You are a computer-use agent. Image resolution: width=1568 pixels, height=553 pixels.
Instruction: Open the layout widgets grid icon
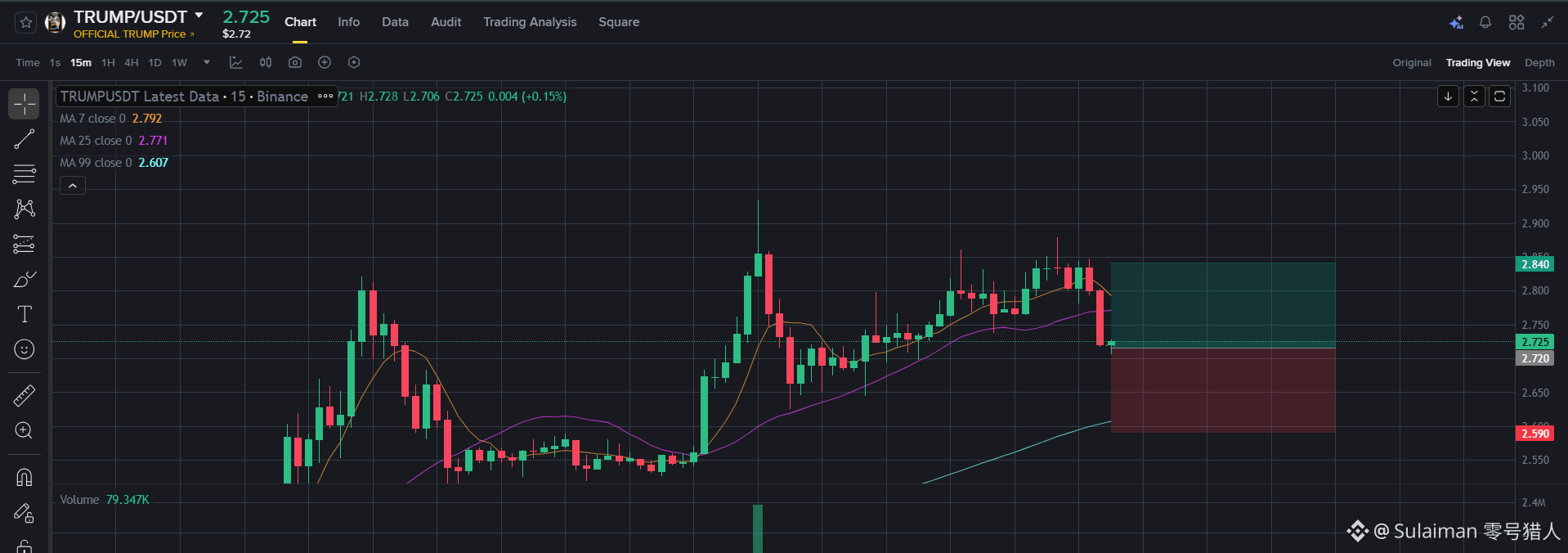pos(1516,23)
